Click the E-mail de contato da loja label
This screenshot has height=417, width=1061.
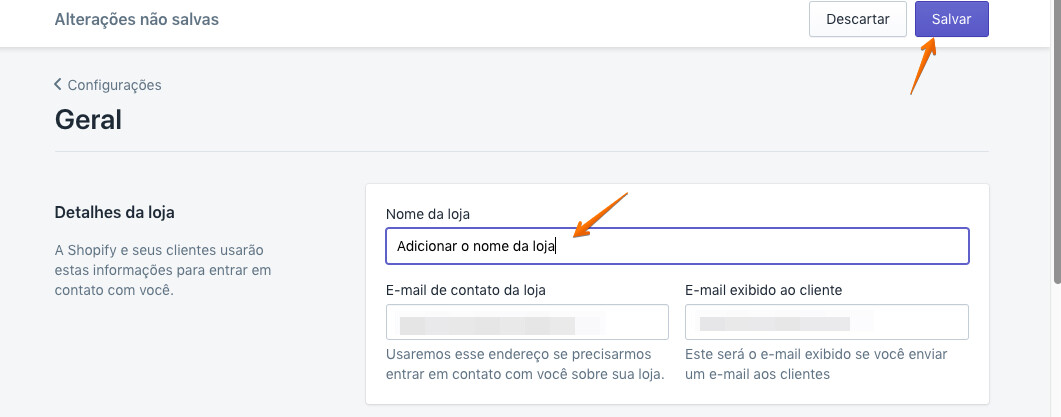point(465,290)
